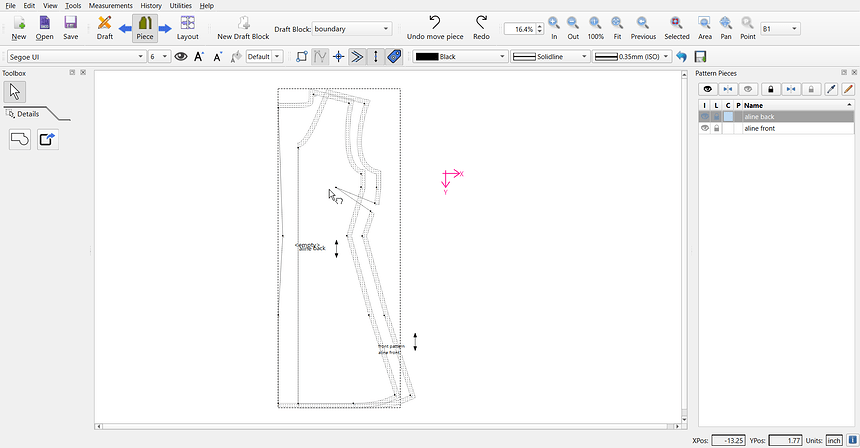Open the Segoe UI font dropdown
Image resolution: width=860 pixels, height=448 pixels.
[76, 56]
